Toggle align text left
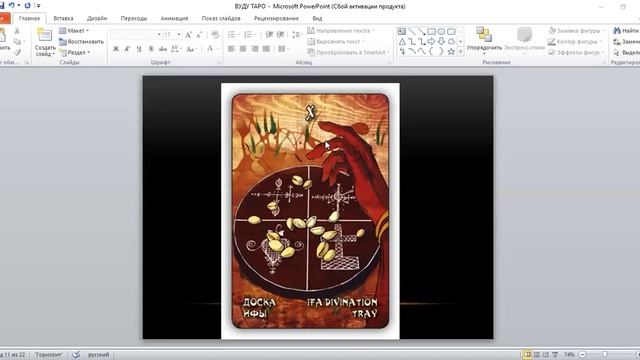The image size is (640, 360). (231, 49)
